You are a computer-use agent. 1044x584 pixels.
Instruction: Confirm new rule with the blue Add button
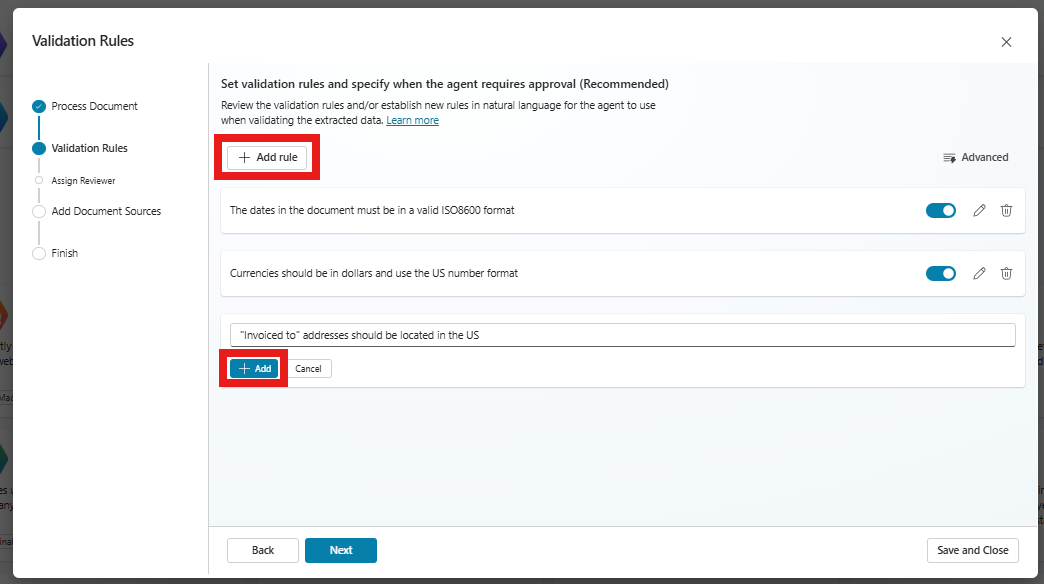(254, 368)
